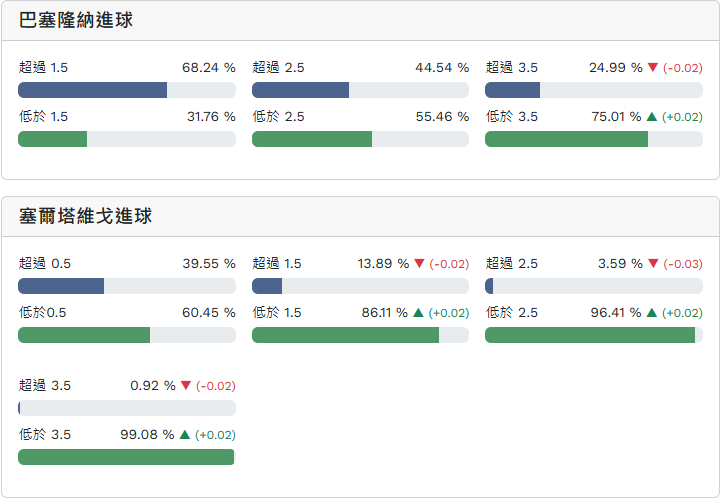Click red down arrow next to 13.89 %
This screenshot has width=721, height=498.
(x=420, y=264)
